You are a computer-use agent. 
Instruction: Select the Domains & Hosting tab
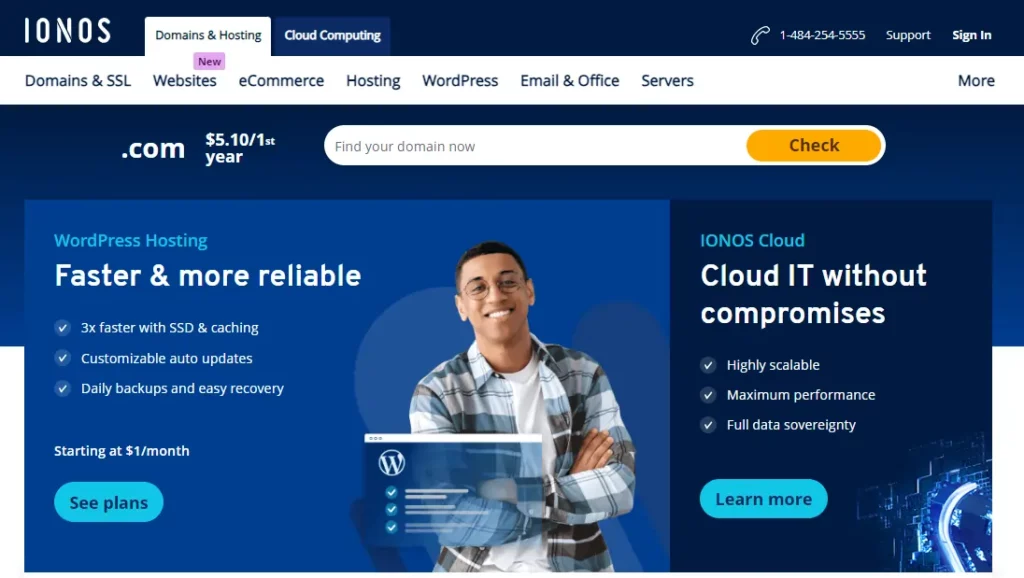tap(207, 35)
